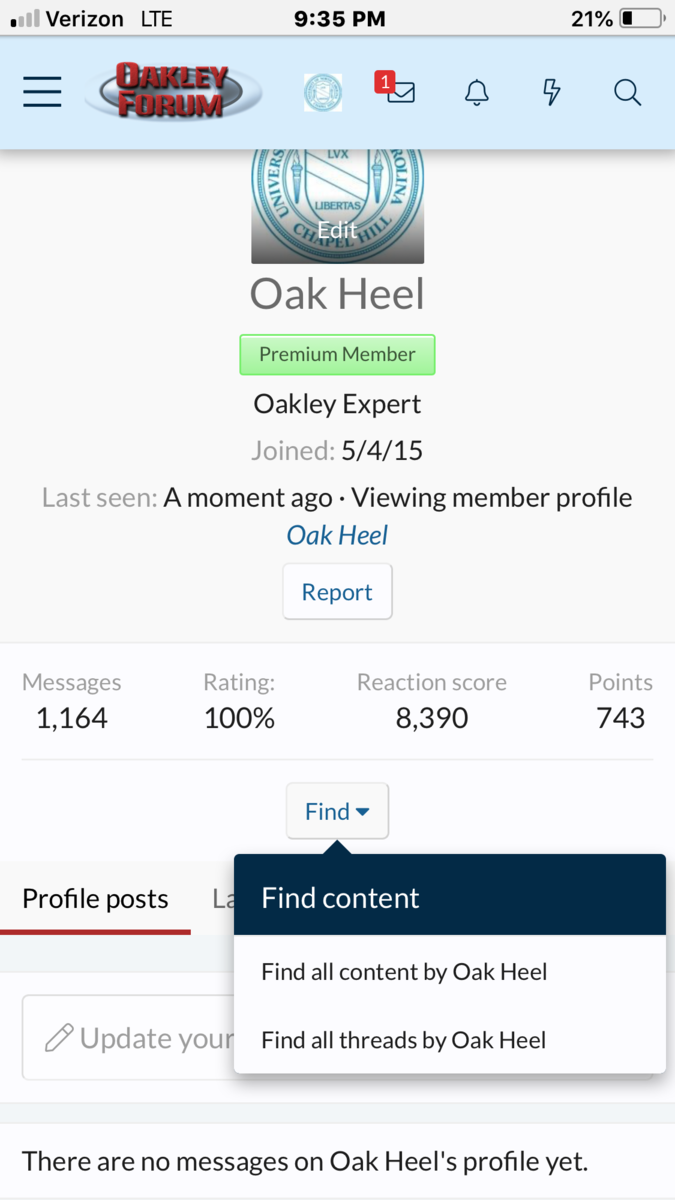This screenshot has width=675, height=1200.
Task: Click the Update your status field
Action: tap(150, 1038)
